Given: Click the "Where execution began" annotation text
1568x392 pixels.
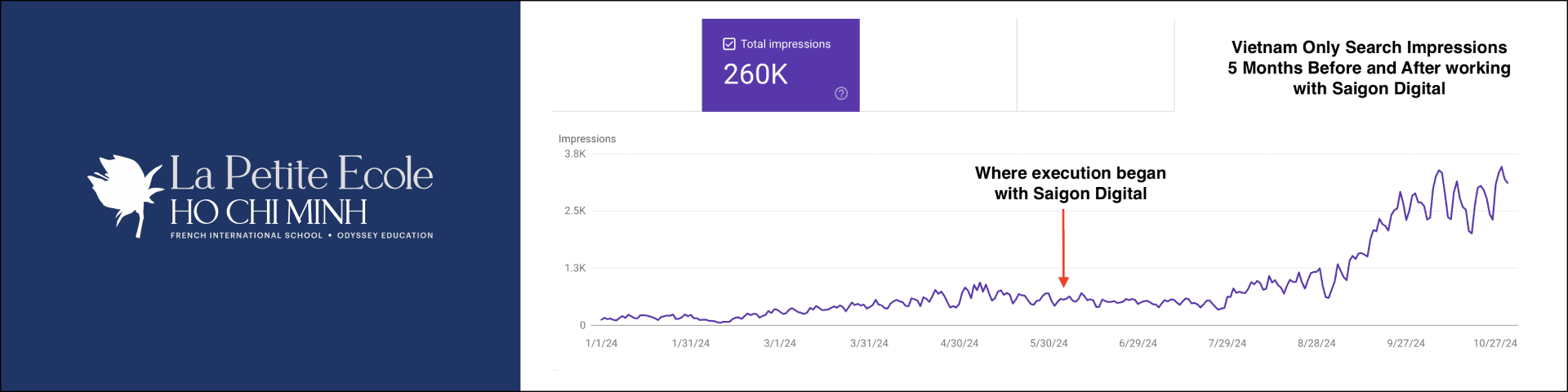Looking at the screenshot, I should point(1070,173).
